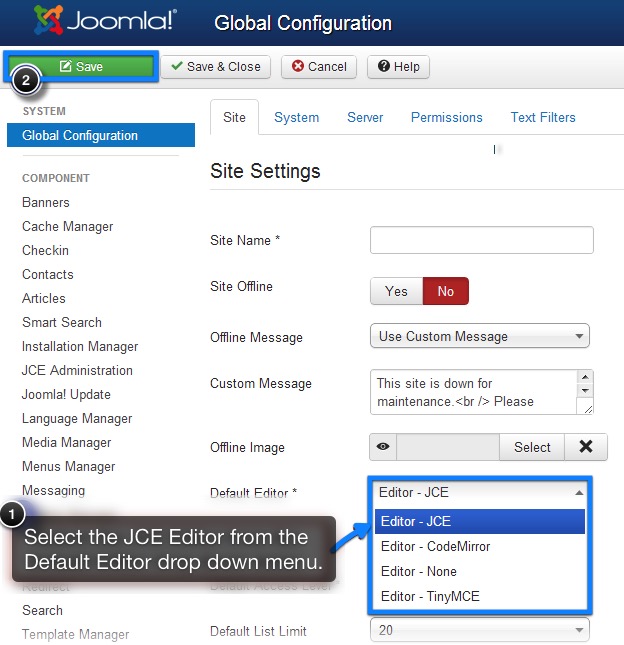Click into Custom Message text area
624x645 pixels.
click(474, 392)
